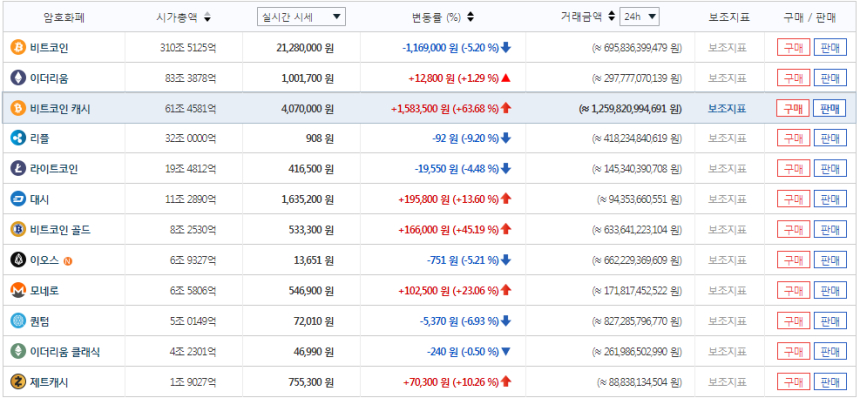
Task: Select the 비트코인 골드 coin name
Action: (x=60, y=230)
